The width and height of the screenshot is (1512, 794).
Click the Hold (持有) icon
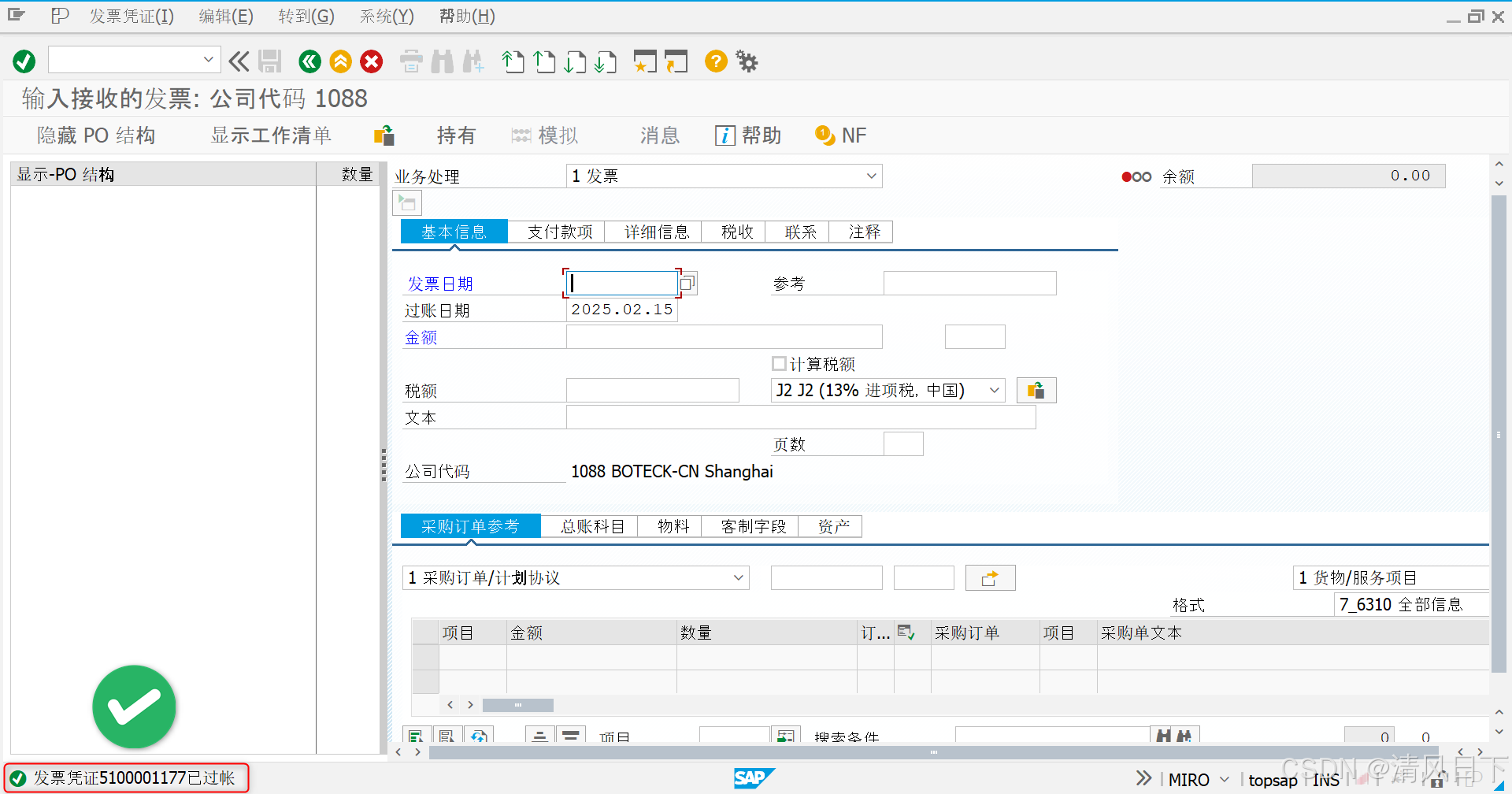(x=455, y=135)
